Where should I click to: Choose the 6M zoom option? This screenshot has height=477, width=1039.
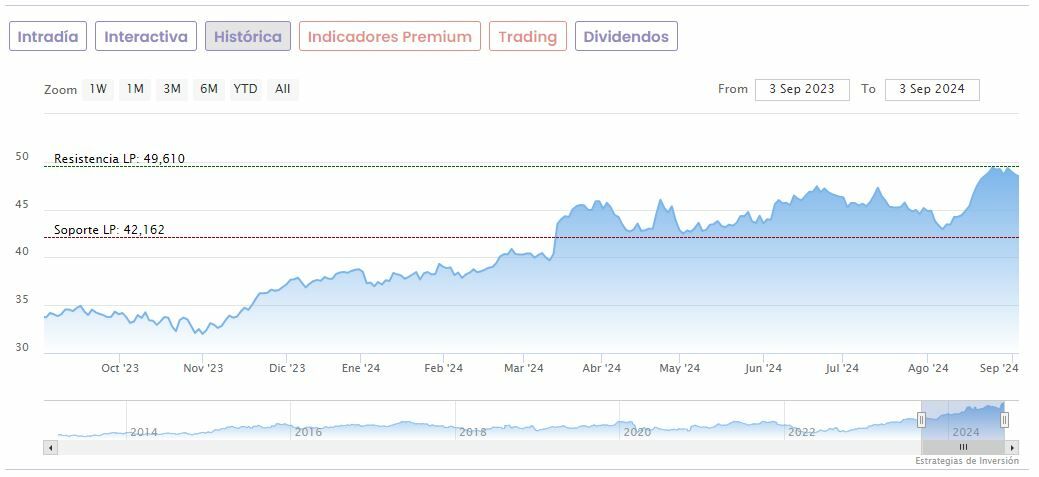[208, 89]
